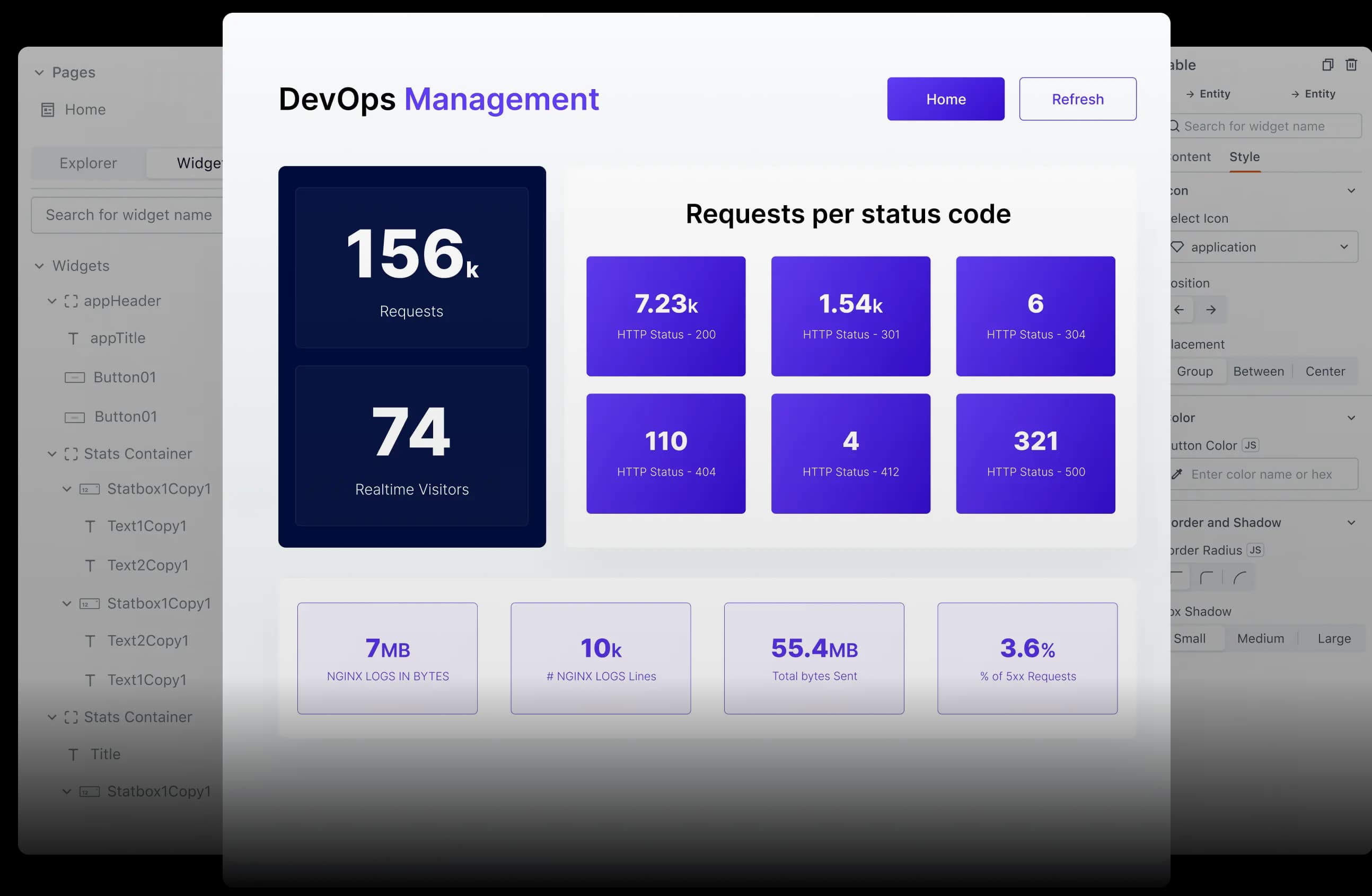
Task: Click the T icon next to appTitle
Action: [73, 338]
